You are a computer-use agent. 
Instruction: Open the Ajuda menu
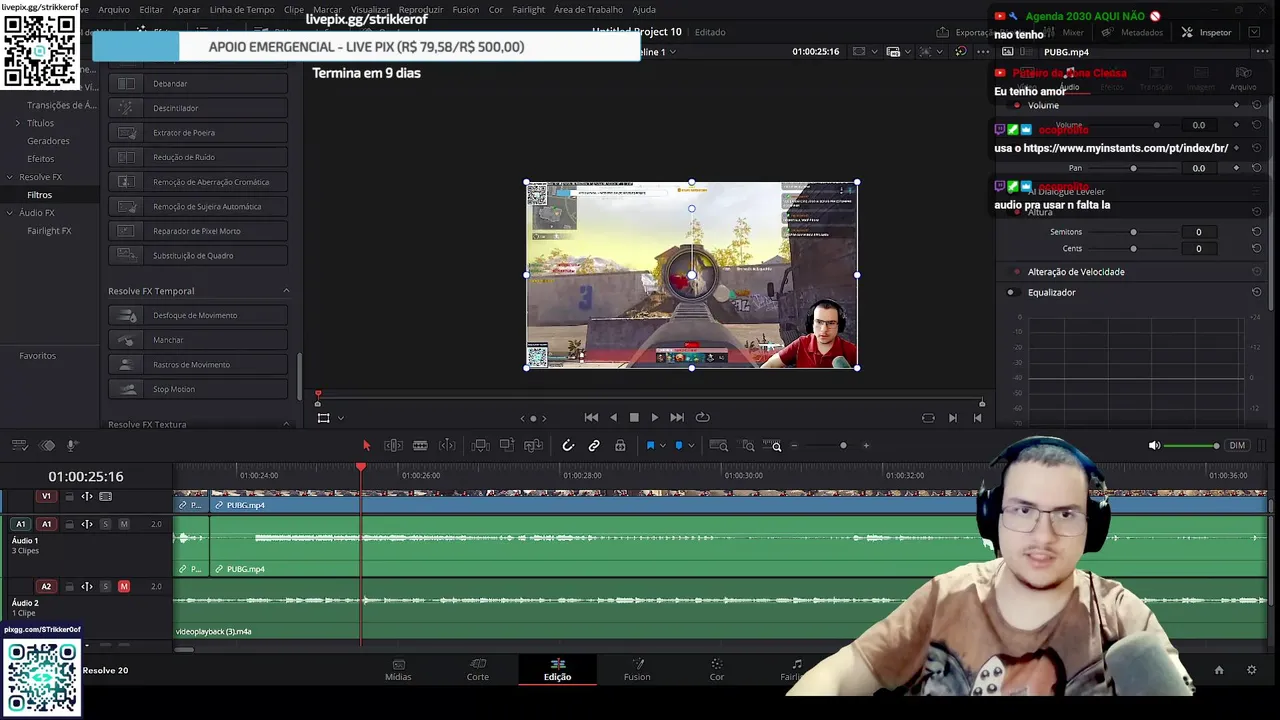click(644, 10)
